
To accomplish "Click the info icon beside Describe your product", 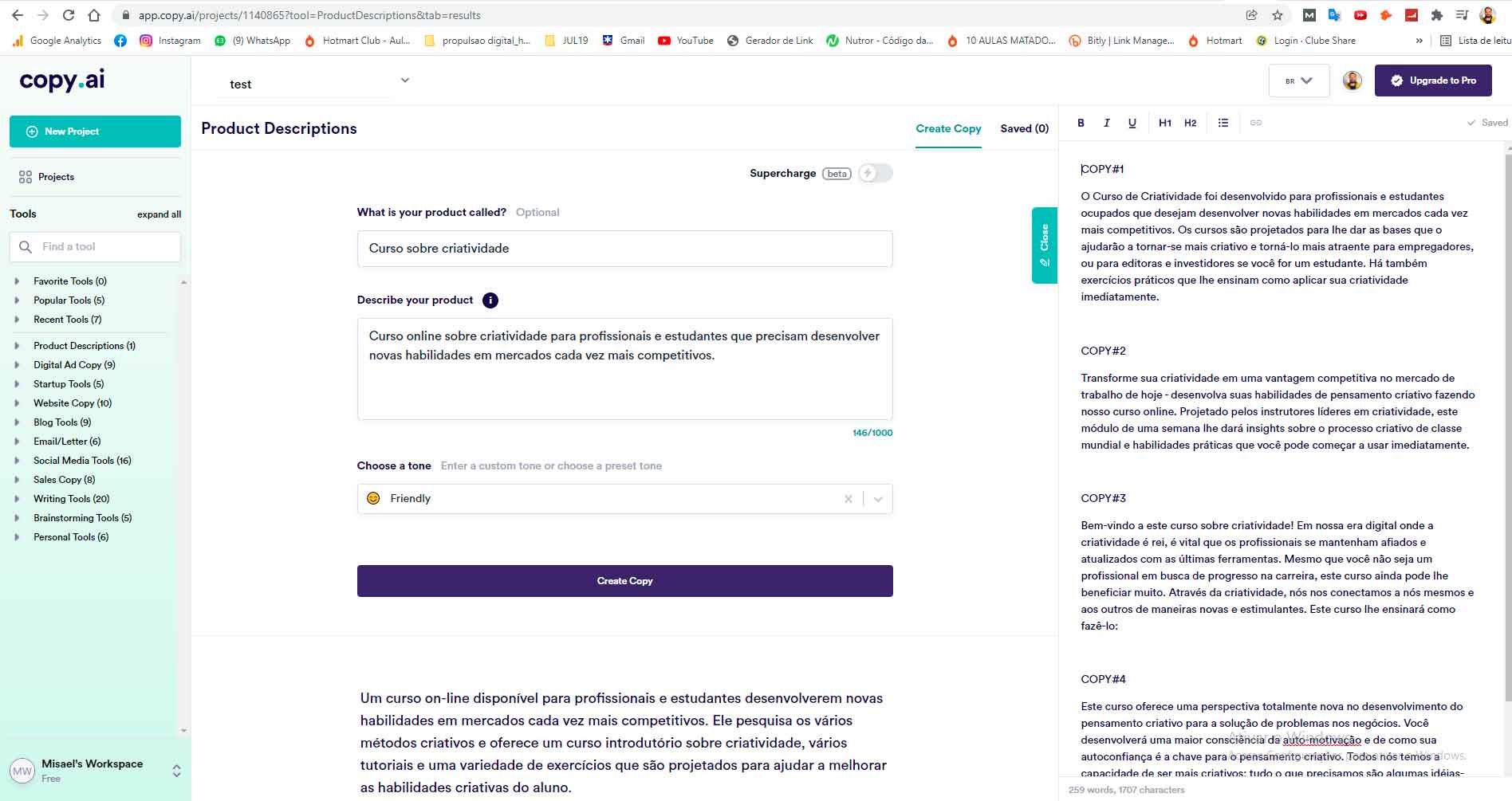I will [490, 300].
